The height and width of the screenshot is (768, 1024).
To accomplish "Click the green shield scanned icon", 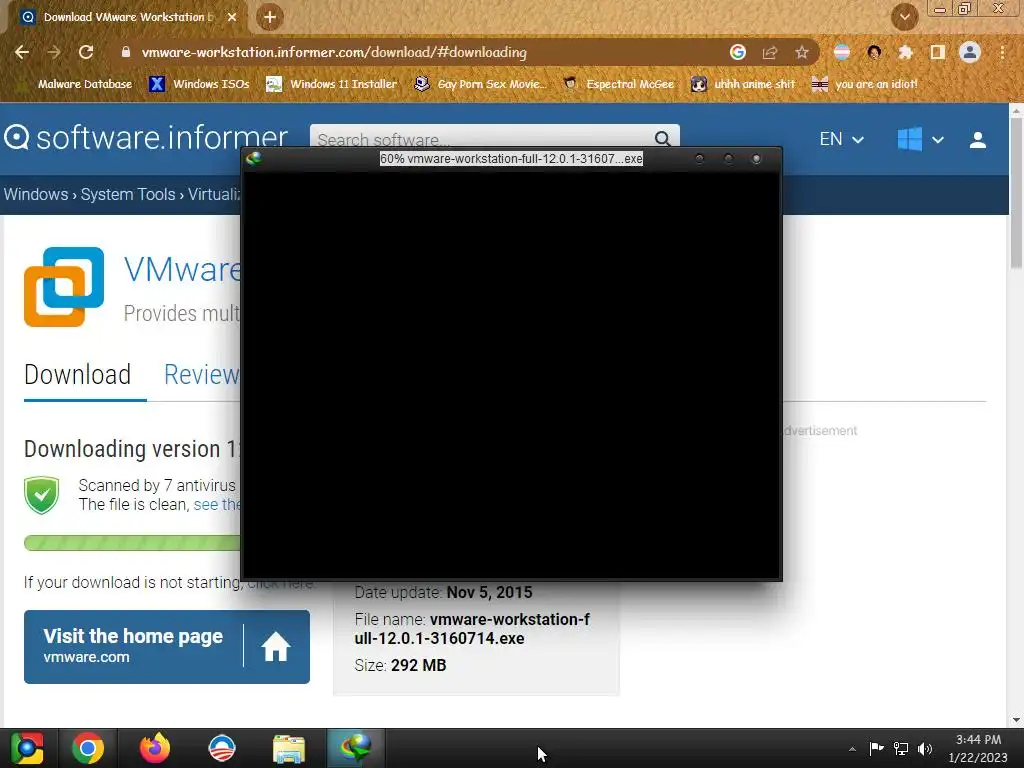I will (x=42, y=495).
